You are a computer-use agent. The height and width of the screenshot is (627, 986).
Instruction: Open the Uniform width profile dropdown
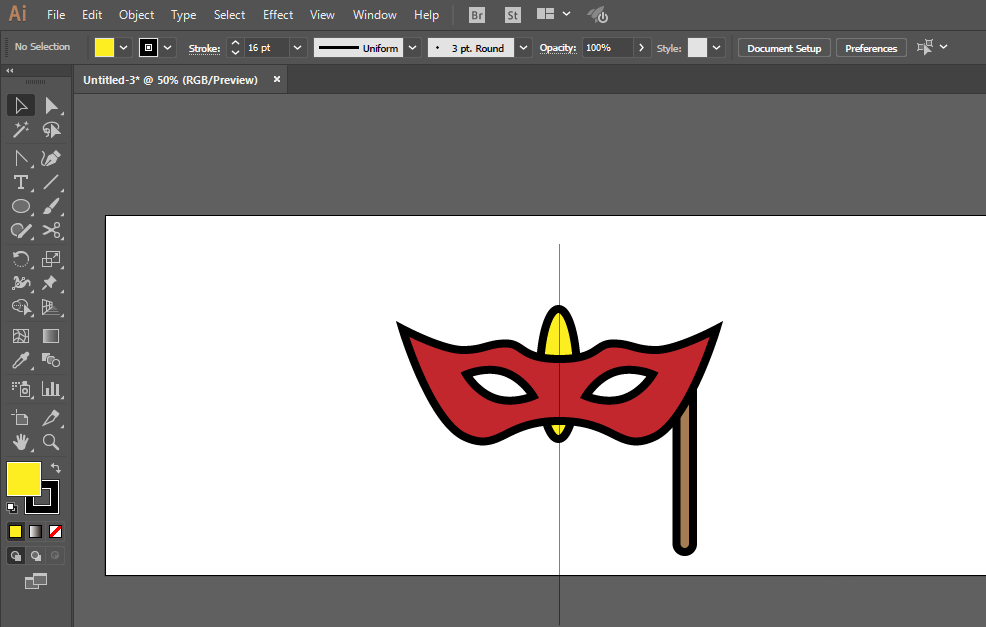[x=412, y=47]
